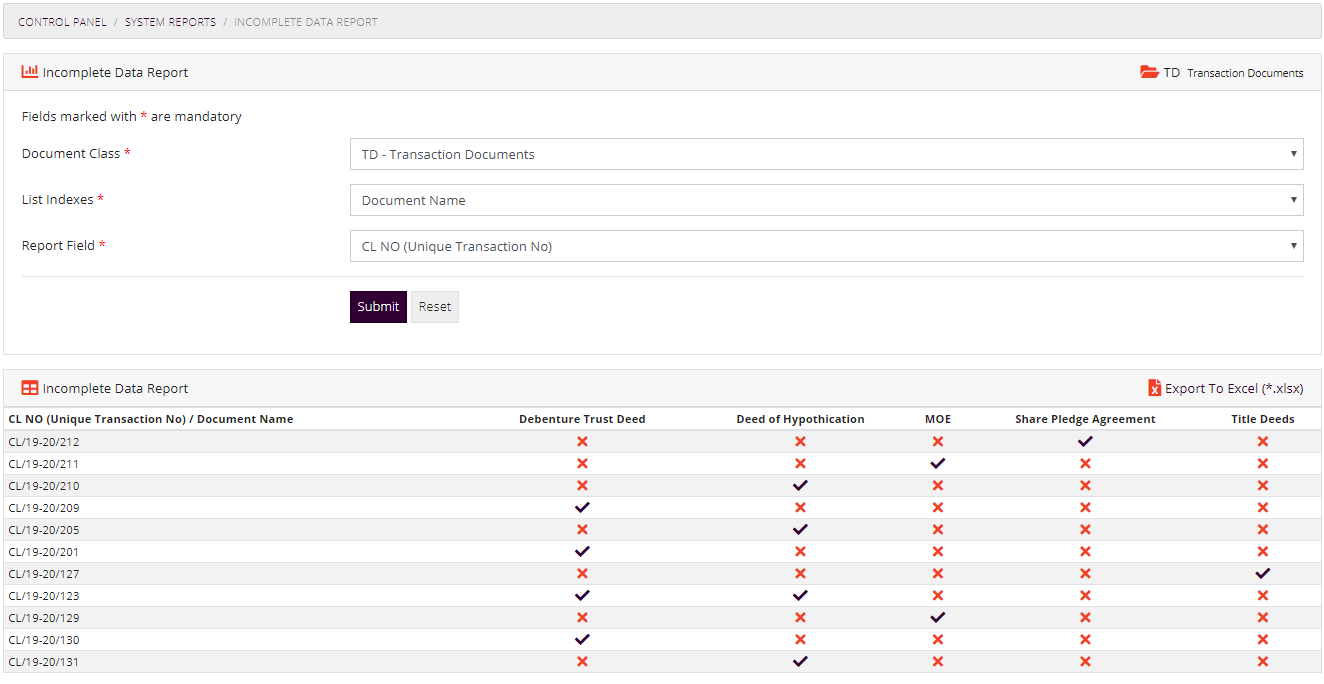Click the bar chart icon beside Incomplete Data Report
This screenshot has height=684, width=1324.
pos(30,72)
